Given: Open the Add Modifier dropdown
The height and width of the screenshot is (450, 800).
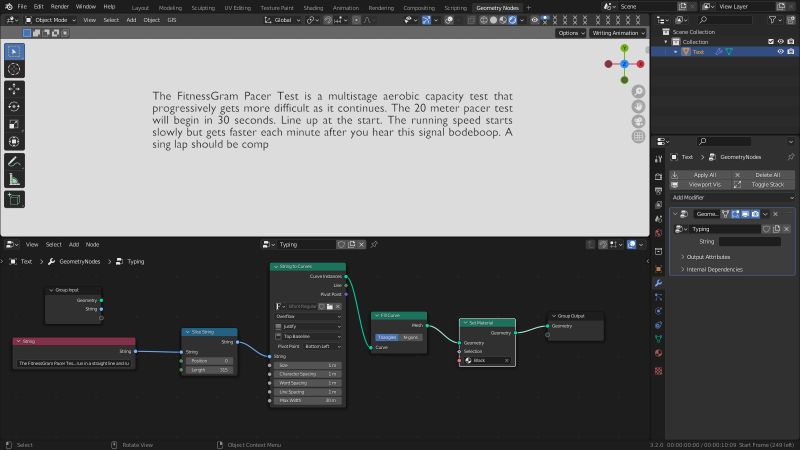Looking at the screenshot, I should 732,197.
